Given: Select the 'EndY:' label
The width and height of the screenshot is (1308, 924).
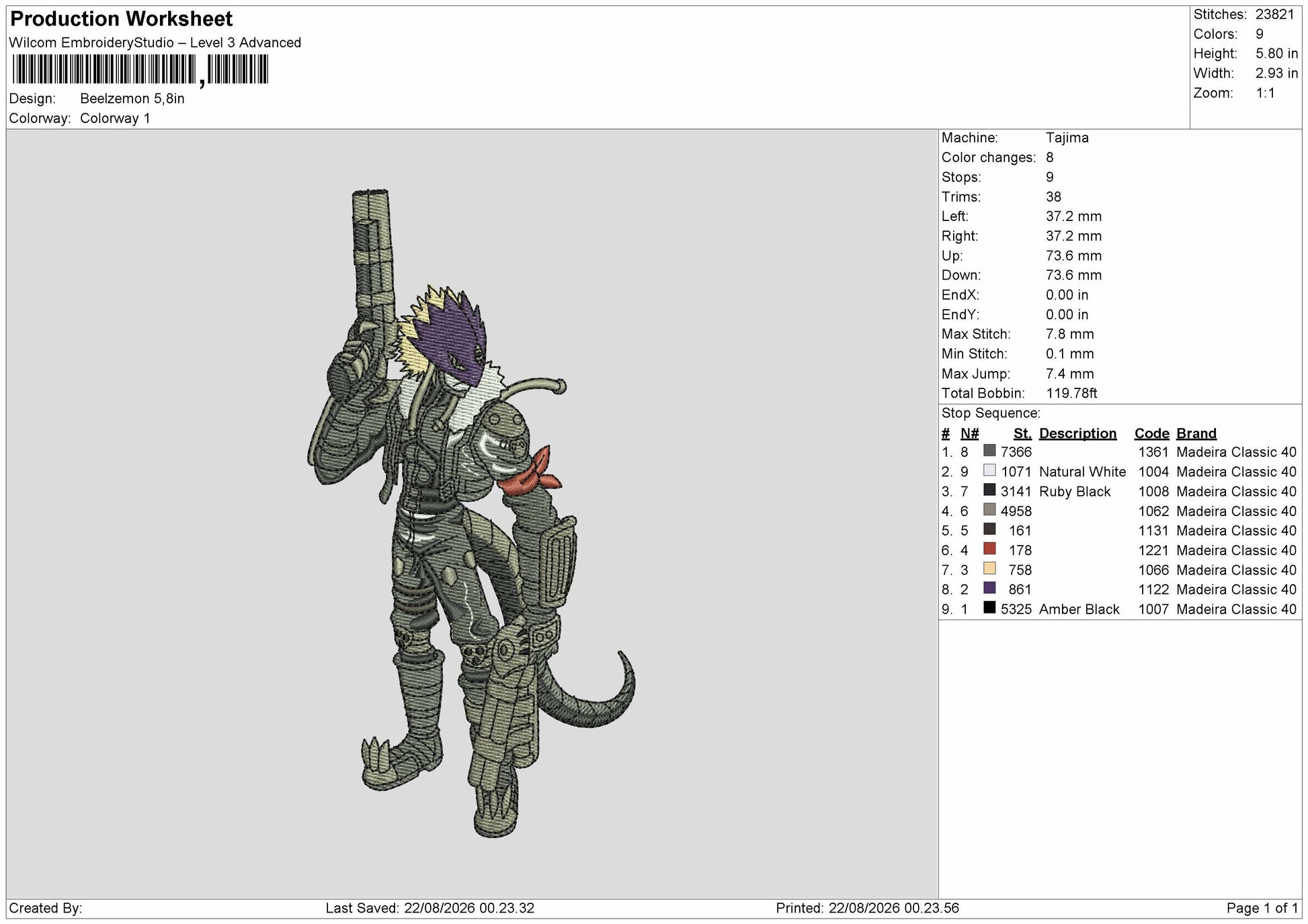Looking at the screenshot, I should 960,314.
